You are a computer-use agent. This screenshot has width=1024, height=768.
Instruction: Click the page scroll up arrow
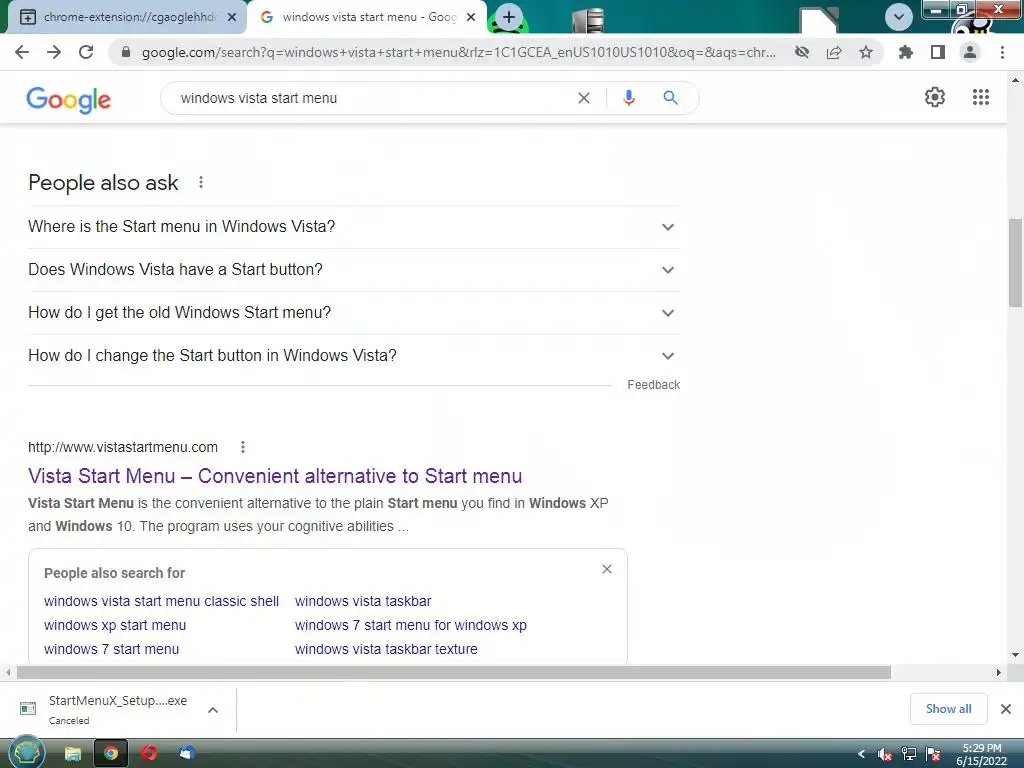tap(1015, 80)
